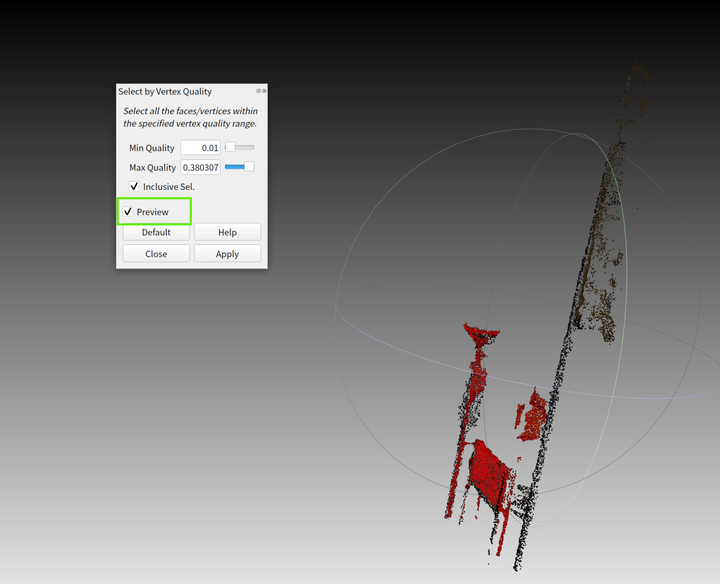Apply the vertex quality selection
720x584 pixels.
(227, 254)
